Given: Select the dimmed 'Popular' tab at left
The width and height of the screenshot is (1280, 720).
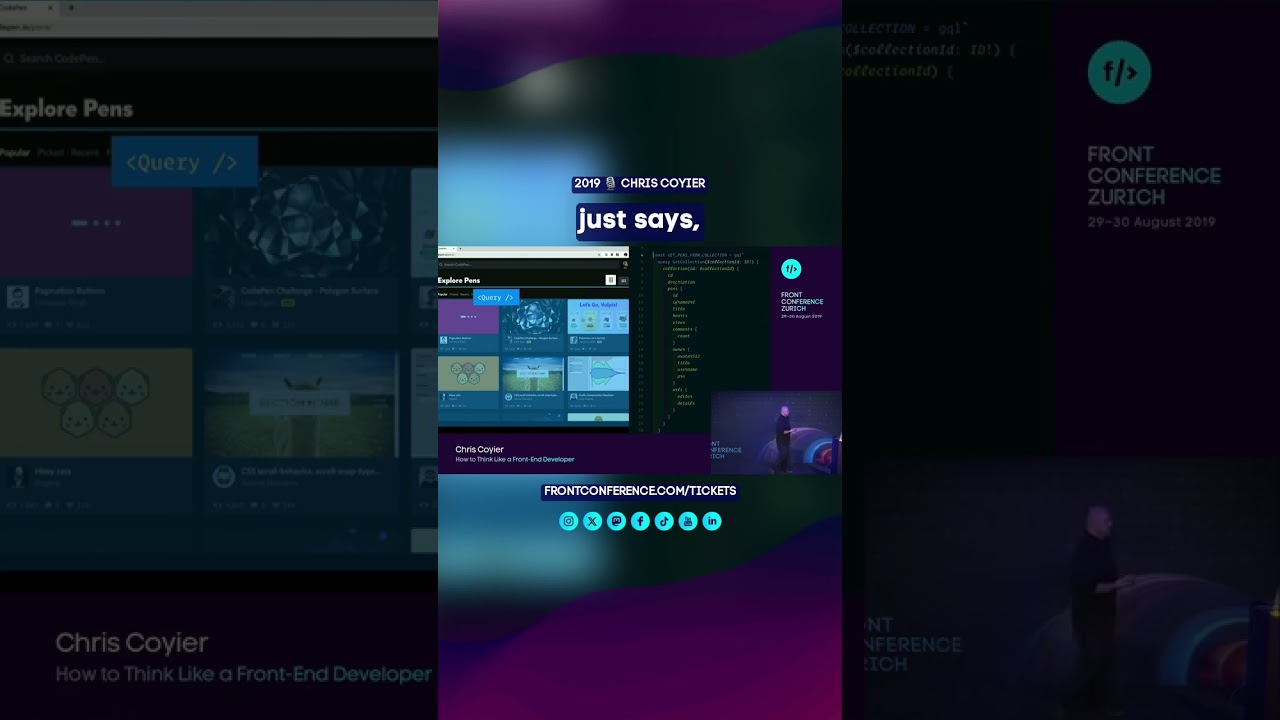Looking at the screenshot, I should click(15, 153).
